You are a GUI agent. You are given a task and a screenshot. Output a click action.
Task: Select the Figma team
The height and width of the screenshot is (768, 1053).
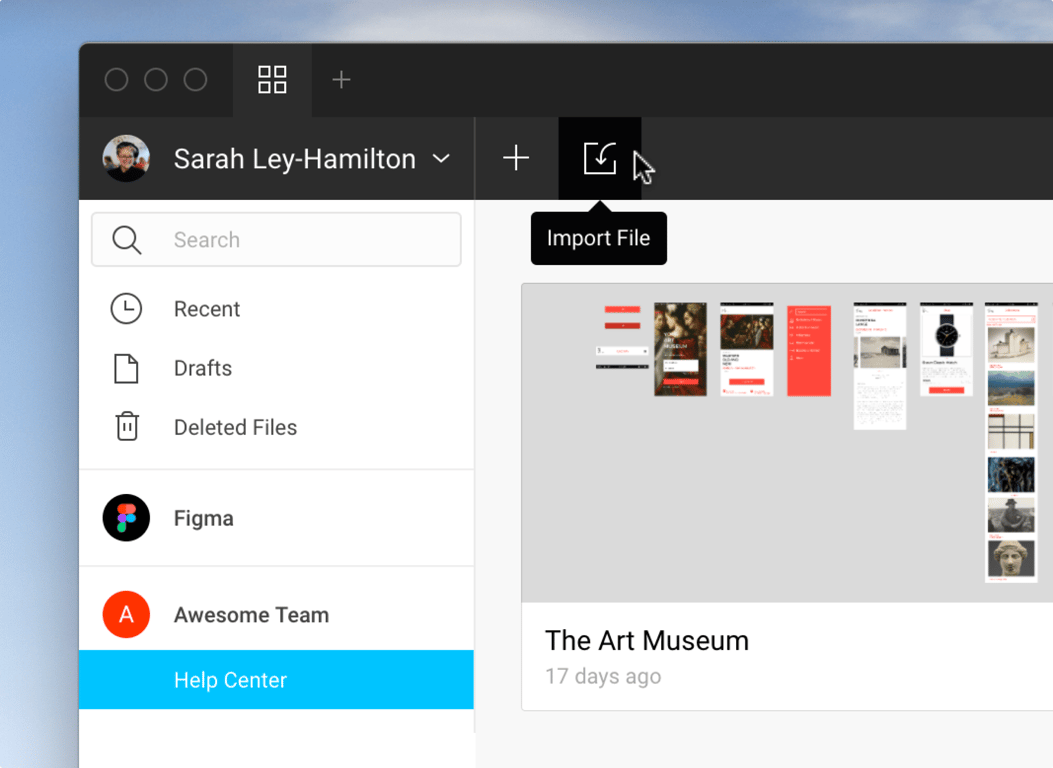[x=204, y=518]
